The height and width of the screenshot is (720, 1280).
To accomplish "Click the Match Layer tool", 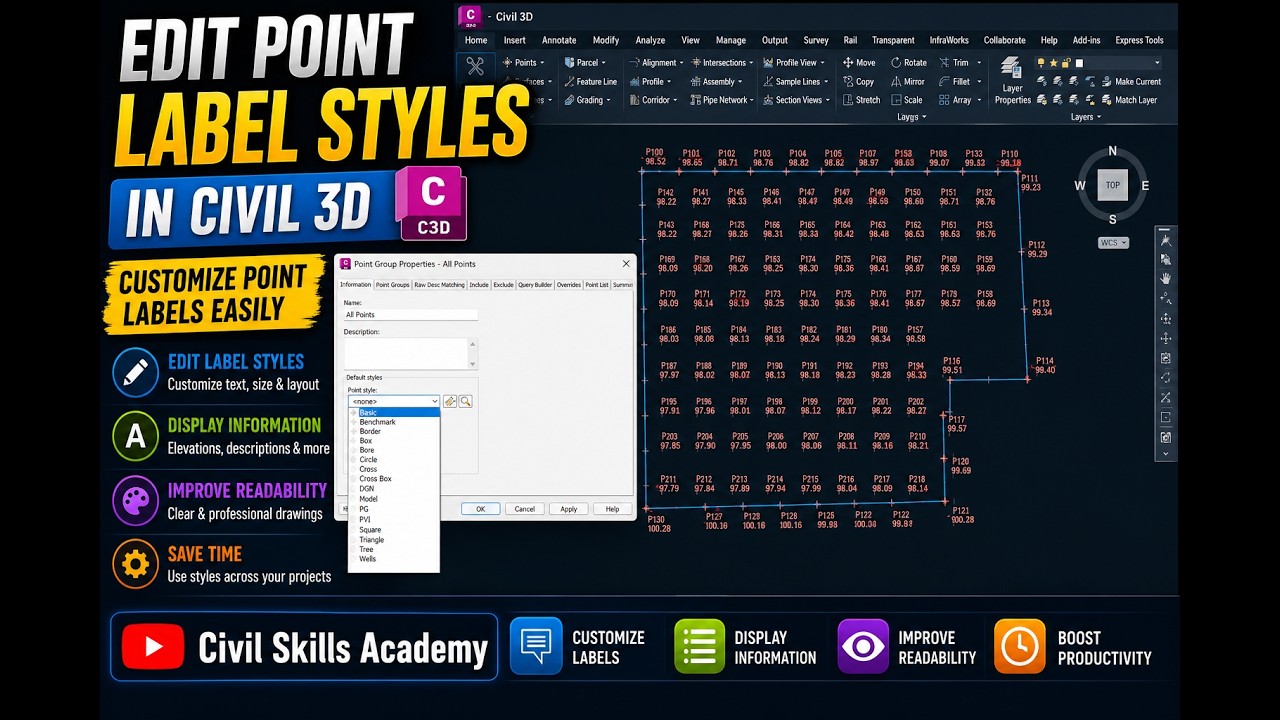I will coord(1128,100).
